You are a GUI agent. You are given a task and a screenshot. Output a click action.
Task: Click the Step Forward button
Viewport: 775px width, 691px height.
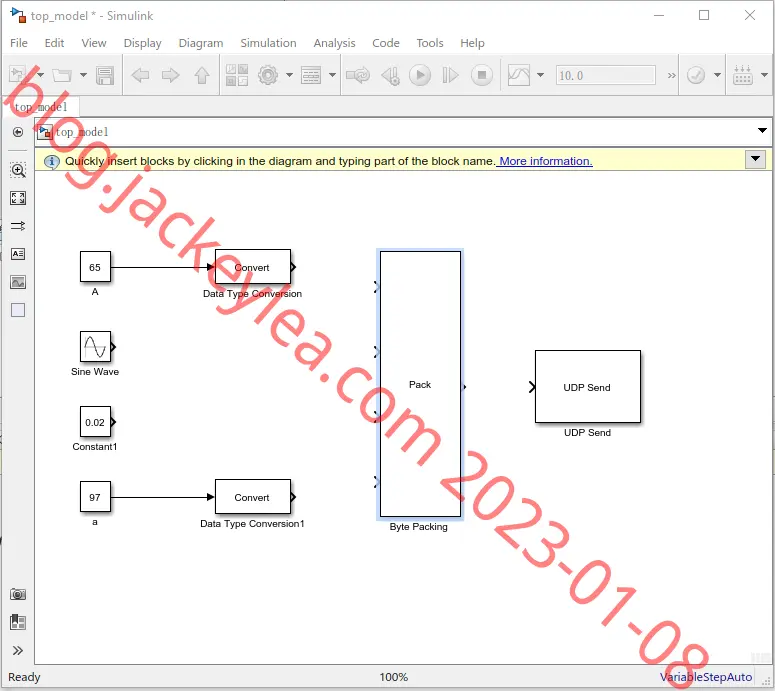click(450, 76)
